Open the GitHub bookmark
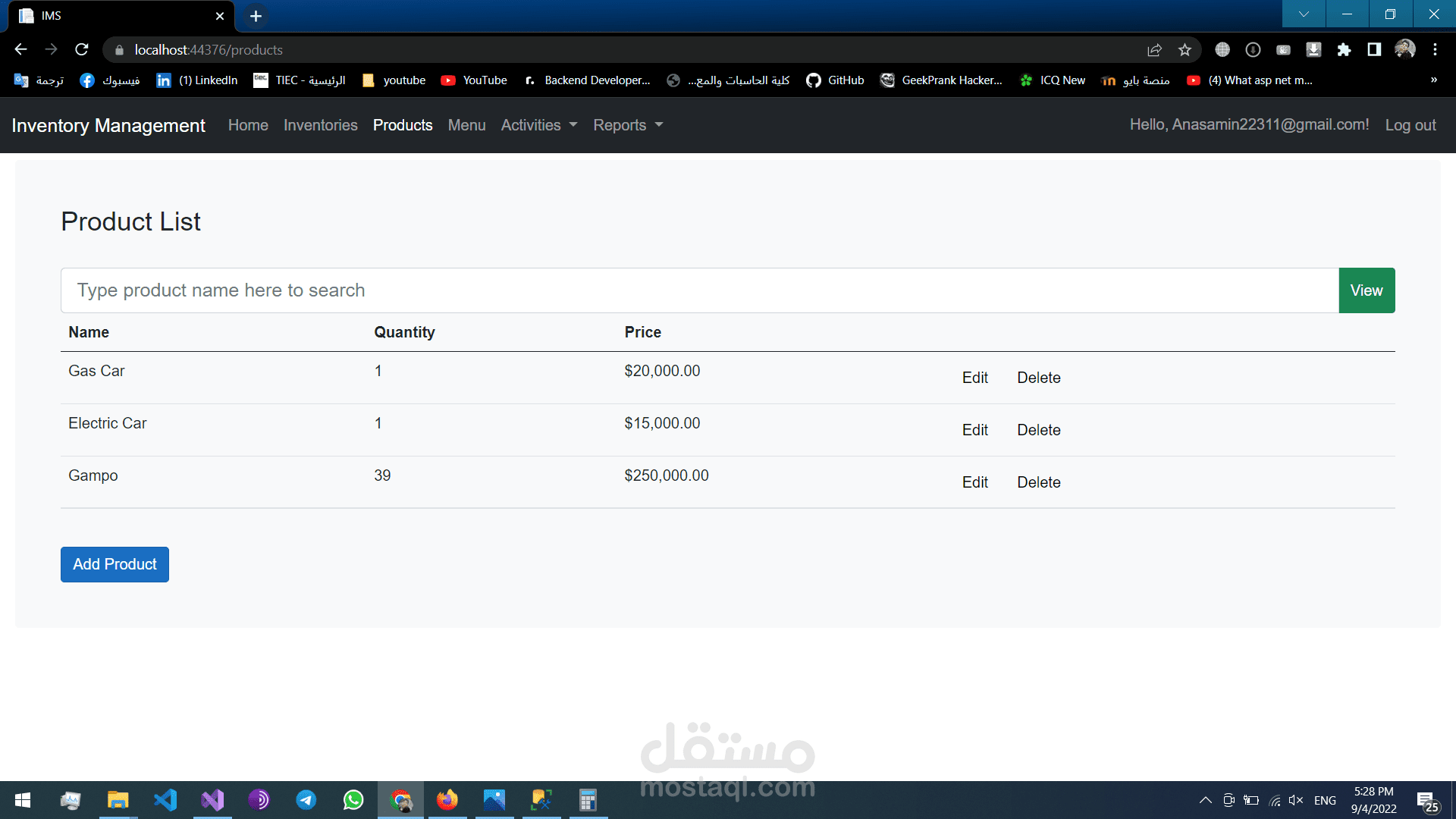This screenshot has width=1456, height=819. 835,80
